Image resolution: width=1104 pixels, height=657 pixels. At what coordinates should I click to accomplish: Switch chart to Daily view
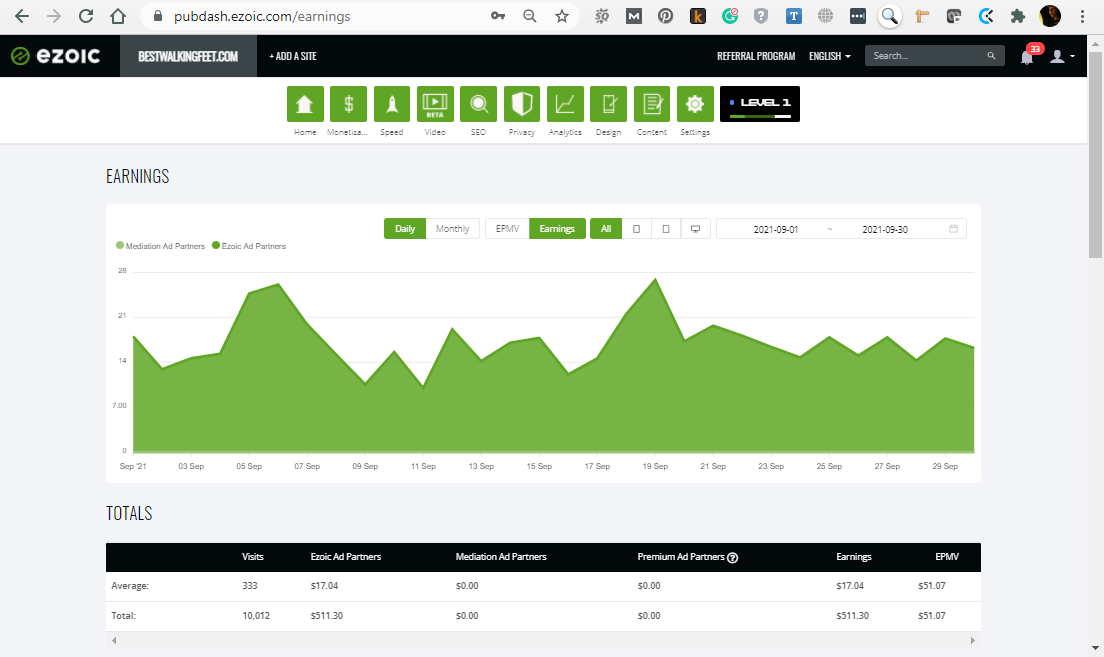click(405, 229)
